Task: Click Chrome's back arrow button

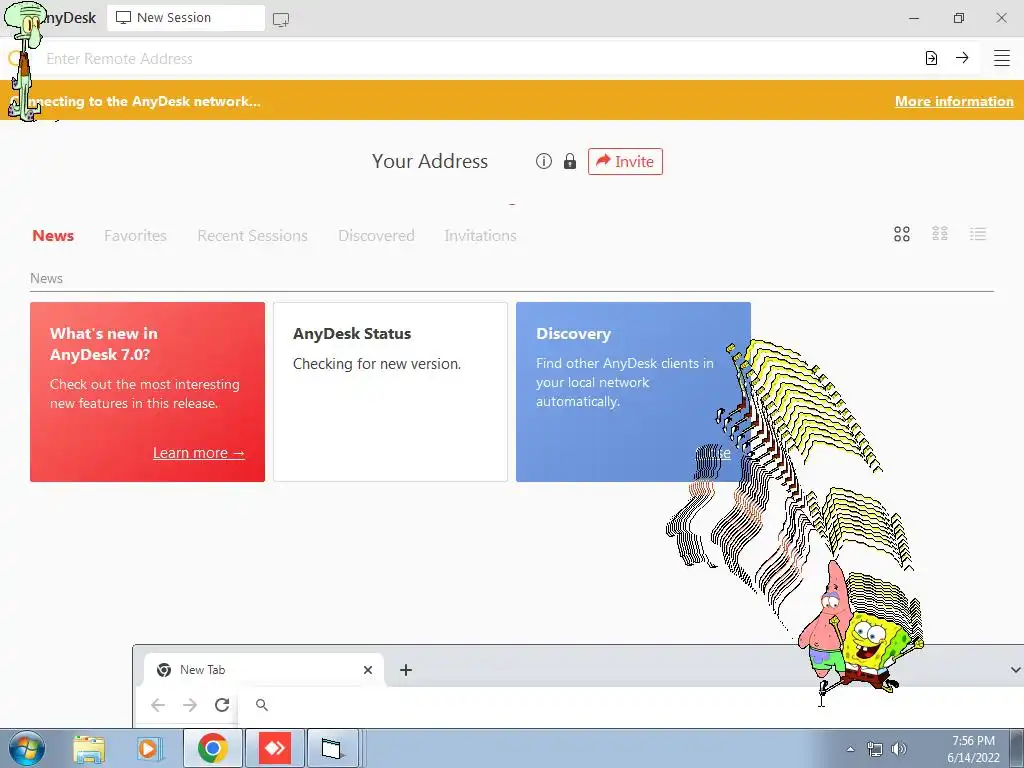Action: pyautogui.click(x=158, y=705)
